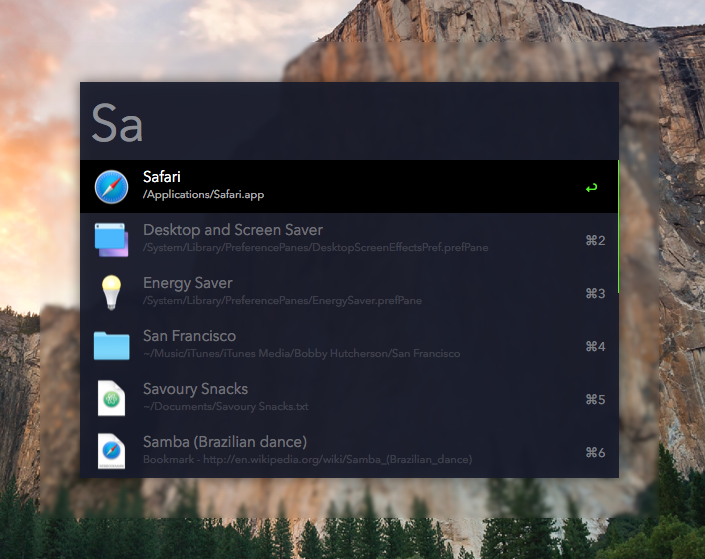Select the "Safari" result title
Viewport: 705px width, 559px height.
coord(162,178)
